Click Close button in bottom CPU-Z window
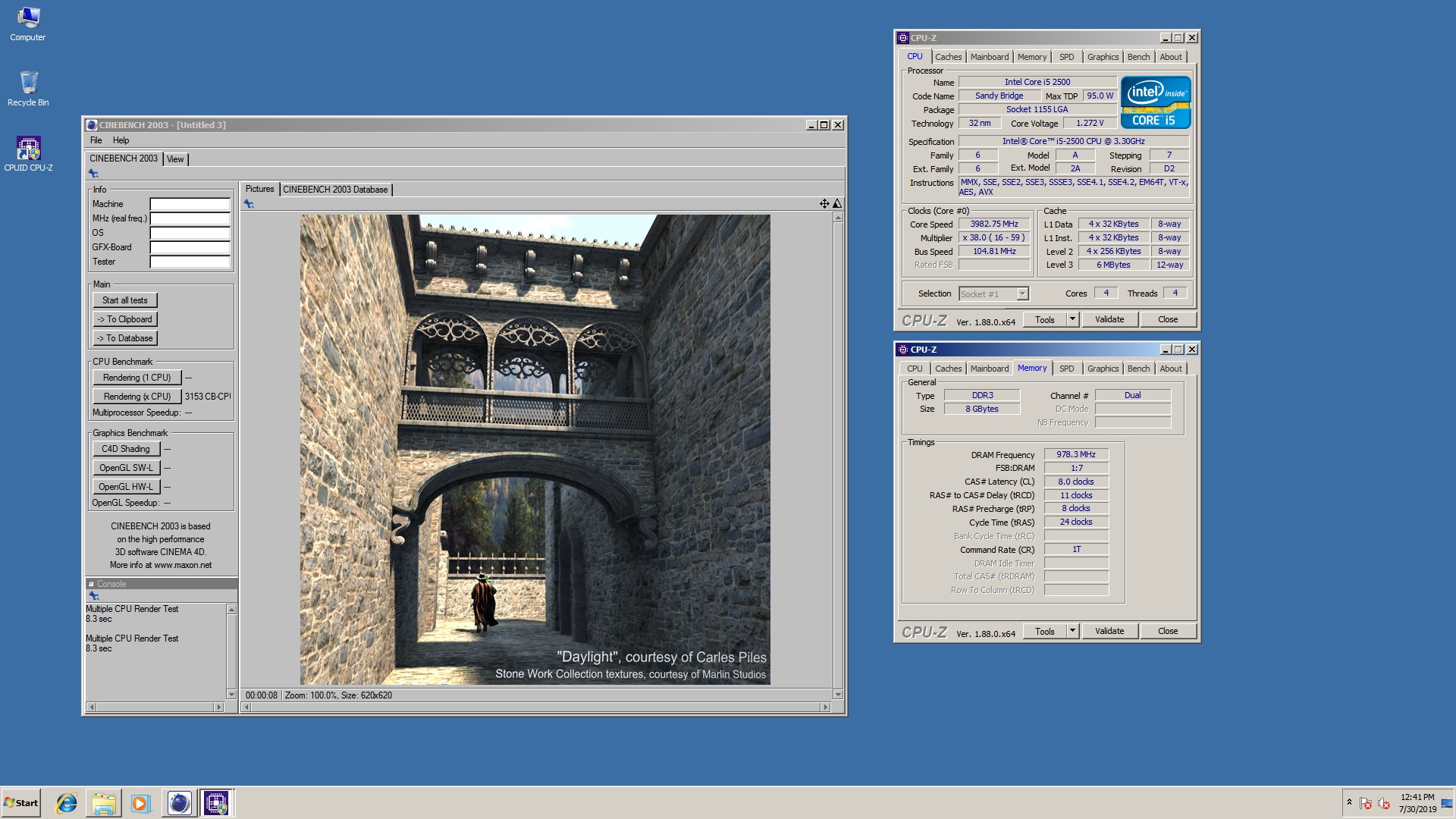This screenshot has width=1456, height=819. 1168,631
